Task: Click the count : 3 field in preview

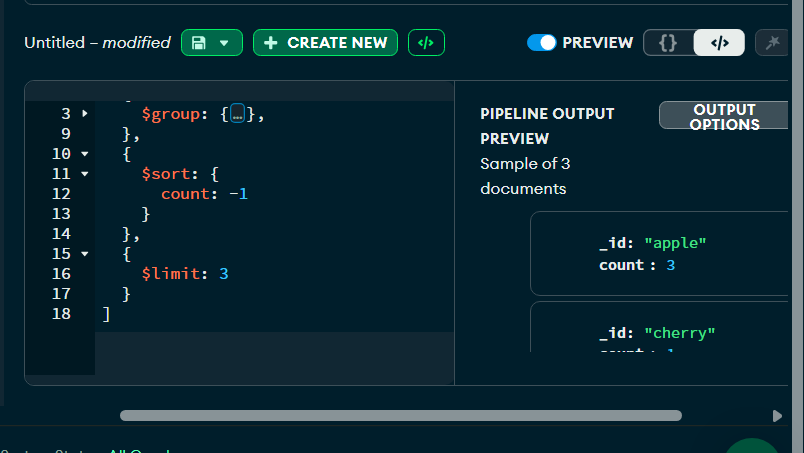Action: coord(637,265)
